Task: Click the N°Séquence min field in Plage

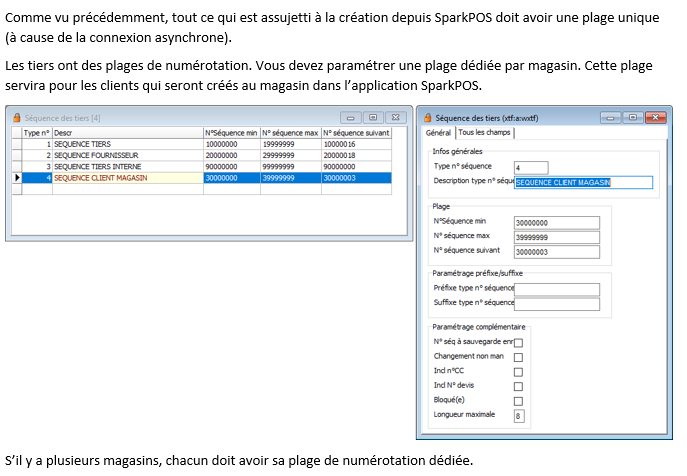Action: pyautogui.click(x=556, y=222)
